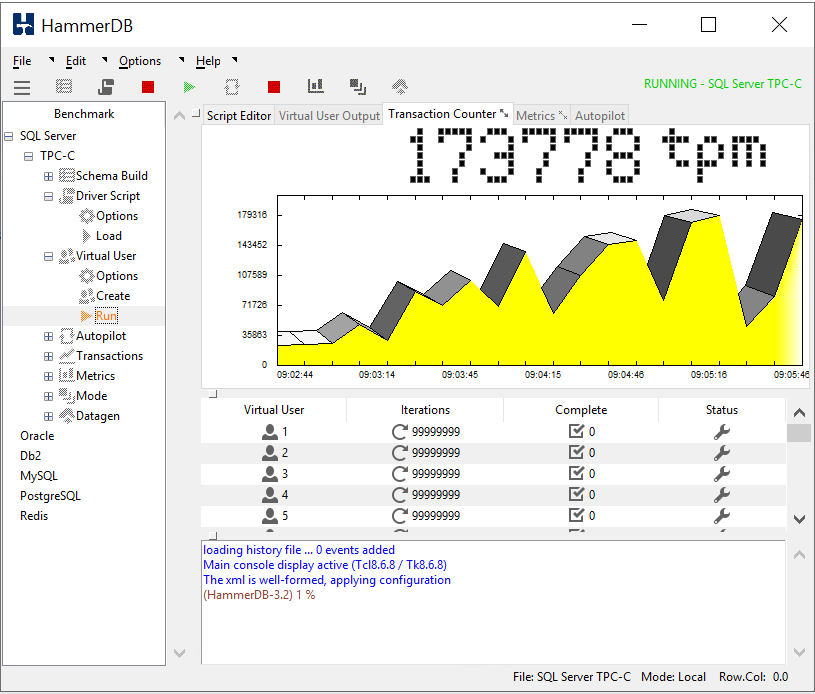Viewport: 815px width, 694px height.
Task: Click the Load Driver Script toolbar icon
Action: pyautogui.click(x=106, y=87)
